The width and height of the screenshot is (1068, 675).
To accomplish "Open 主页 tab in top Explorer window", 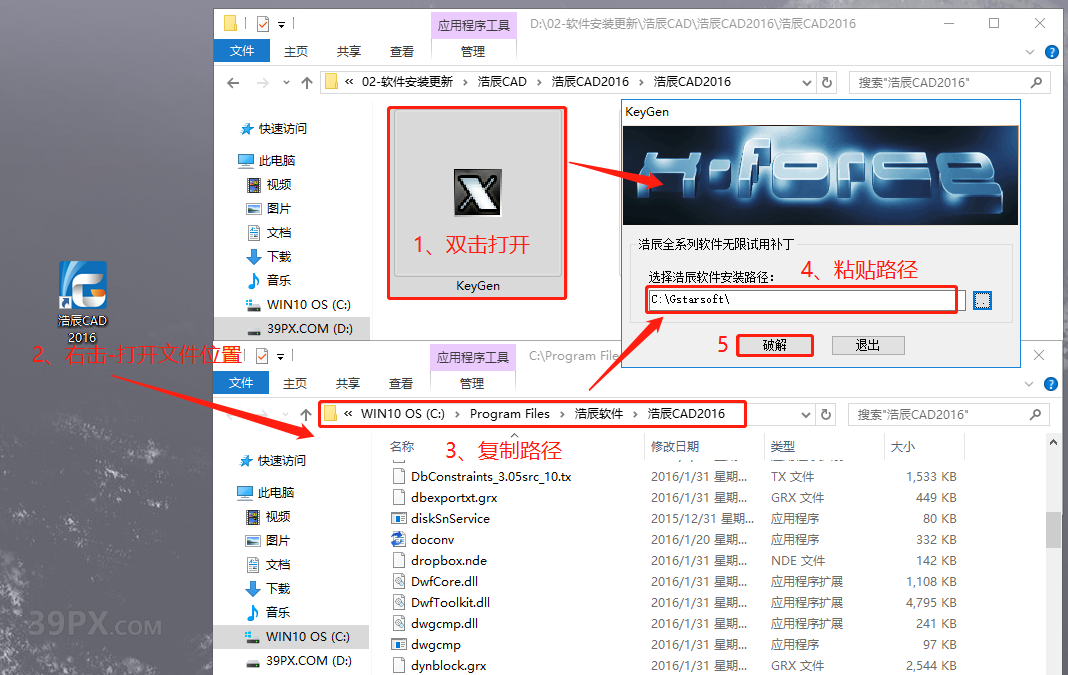I will 296,51.
